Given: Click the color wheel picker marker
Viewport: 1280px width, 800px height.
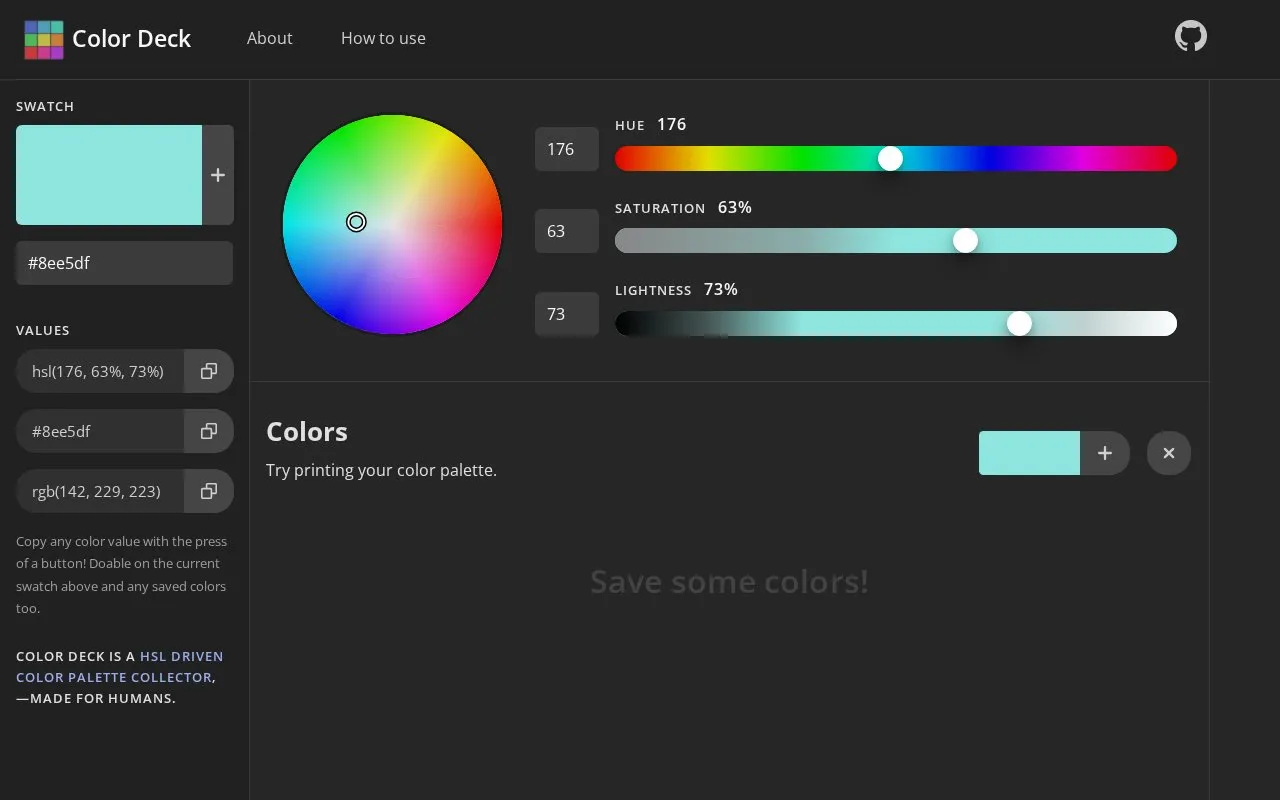Looking at the screenshot, I should click(356, 222).
